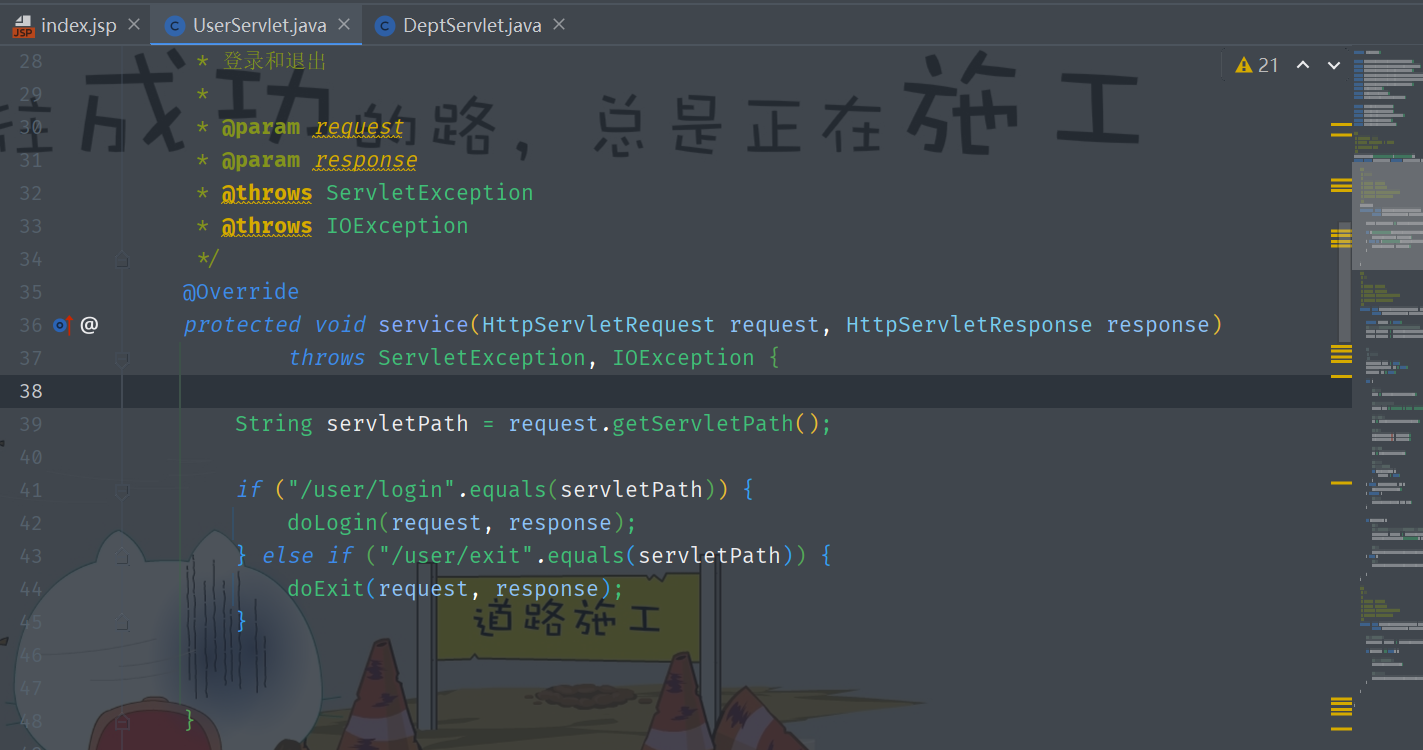Image resolution: width=1423 pixels, height=750 pixels.
Task: Open the DeptServlet.java tab
Action: [x=471, y=25]
